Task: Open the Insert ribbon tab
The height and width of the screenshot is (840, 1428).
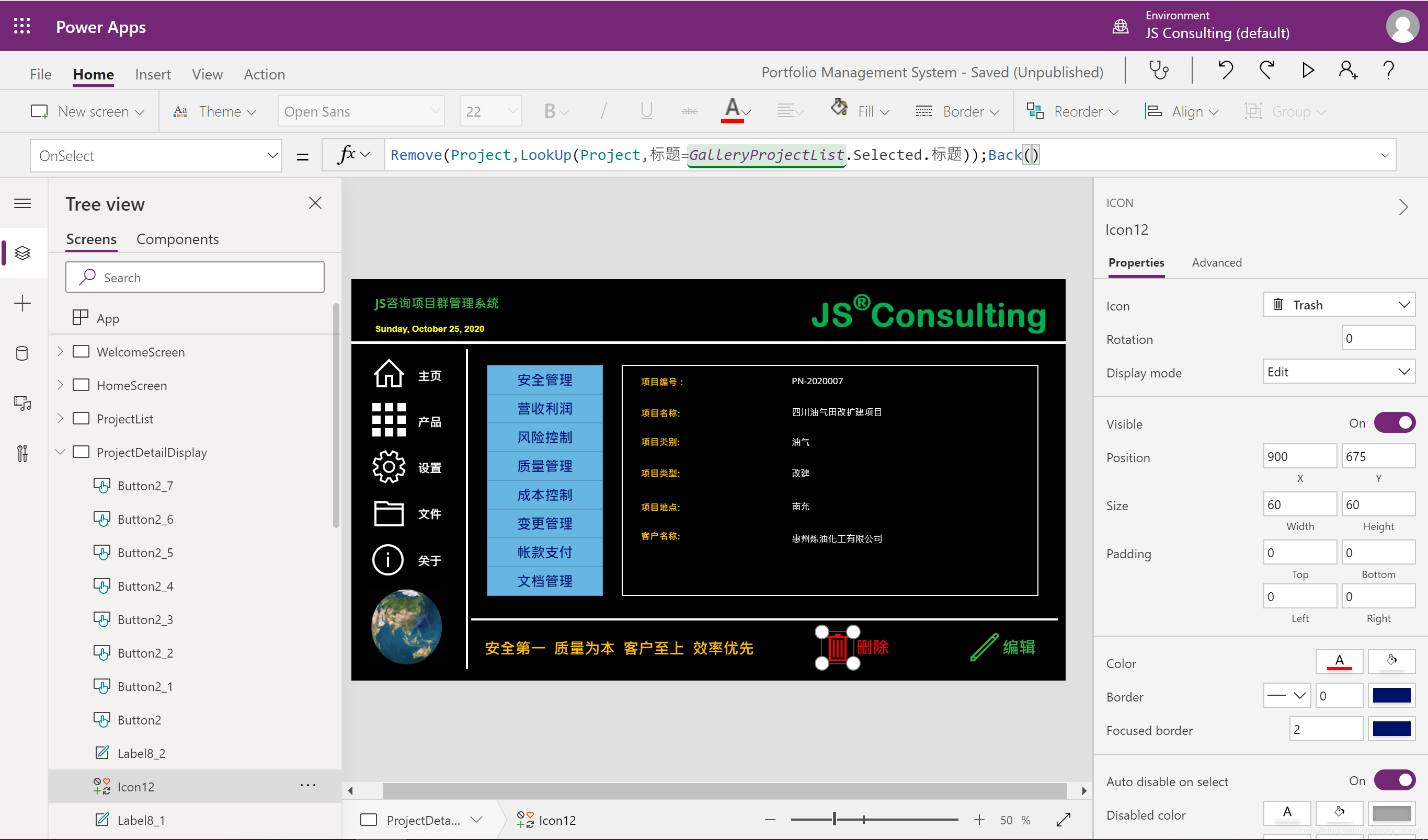Action: (153, 74)
